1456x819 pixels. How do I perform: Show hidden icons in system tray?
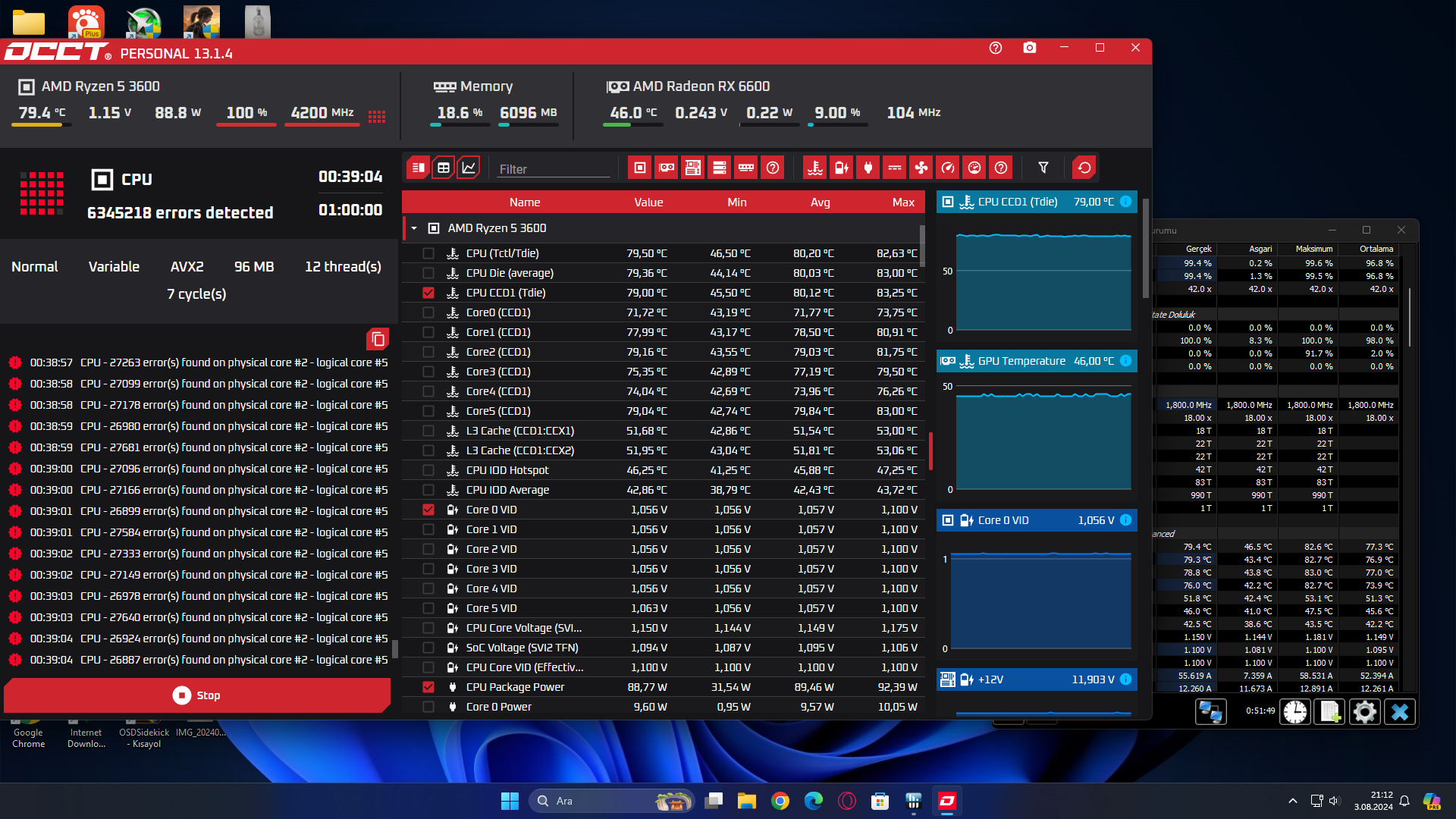coord(1292,801)
